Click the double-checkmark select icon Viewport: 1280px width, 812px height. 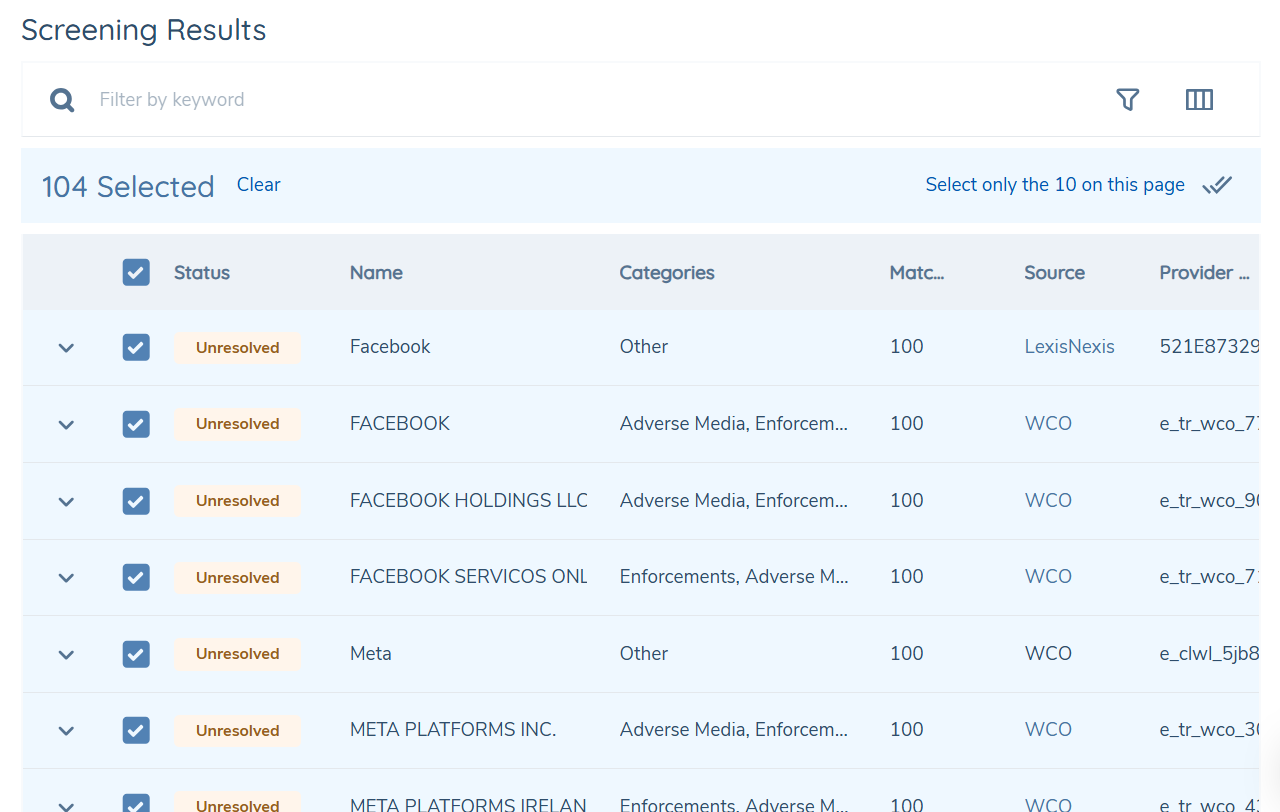coord(1217,185)
